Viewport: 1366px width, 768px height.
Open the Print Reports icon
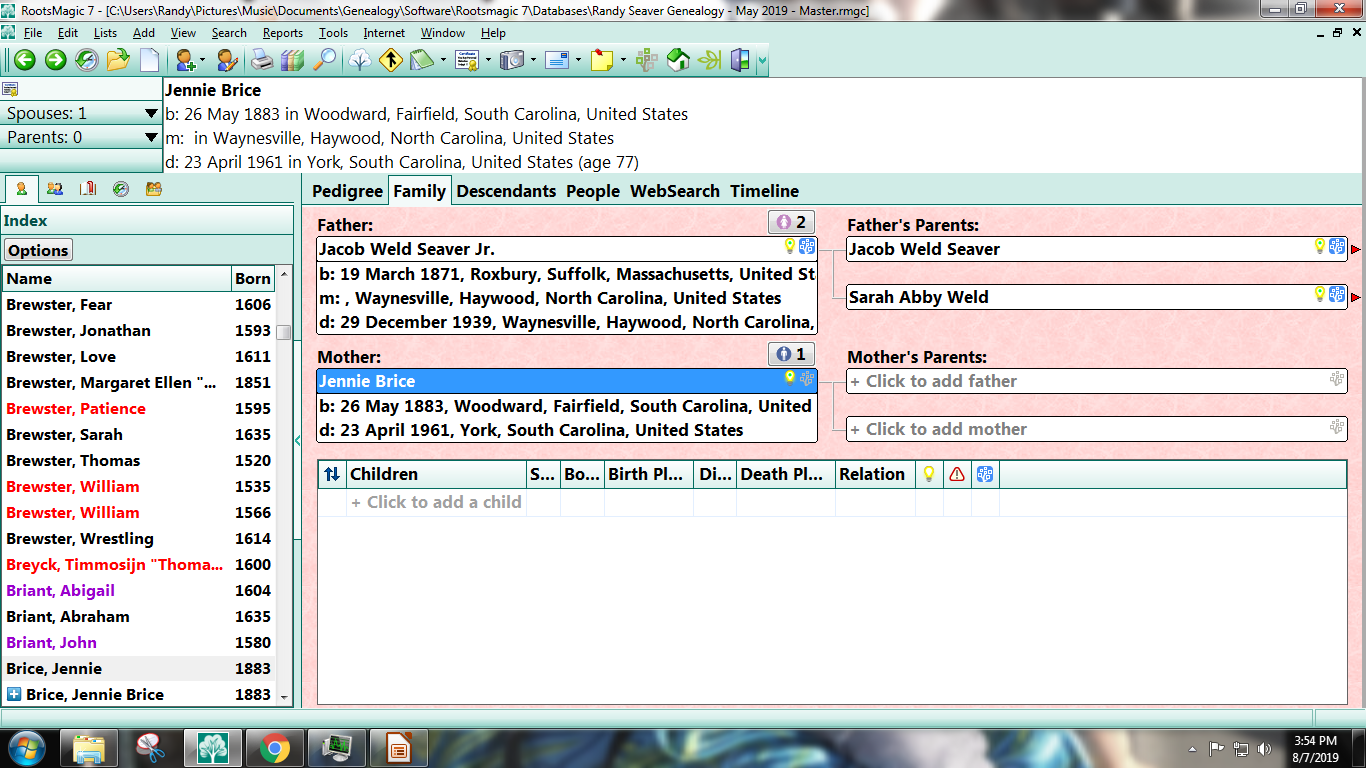pos(263,60)
